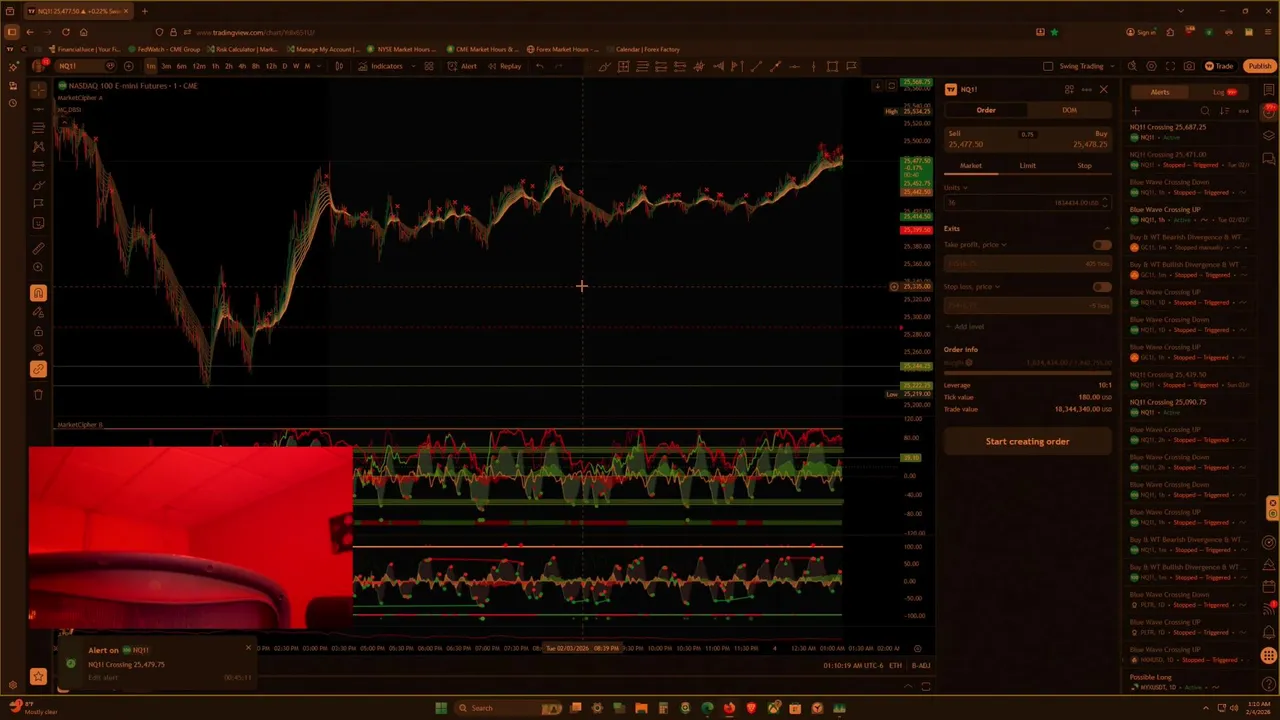
Task: Expand the favorite indicators dropdown arrow
Action: [x=413, y=66]
